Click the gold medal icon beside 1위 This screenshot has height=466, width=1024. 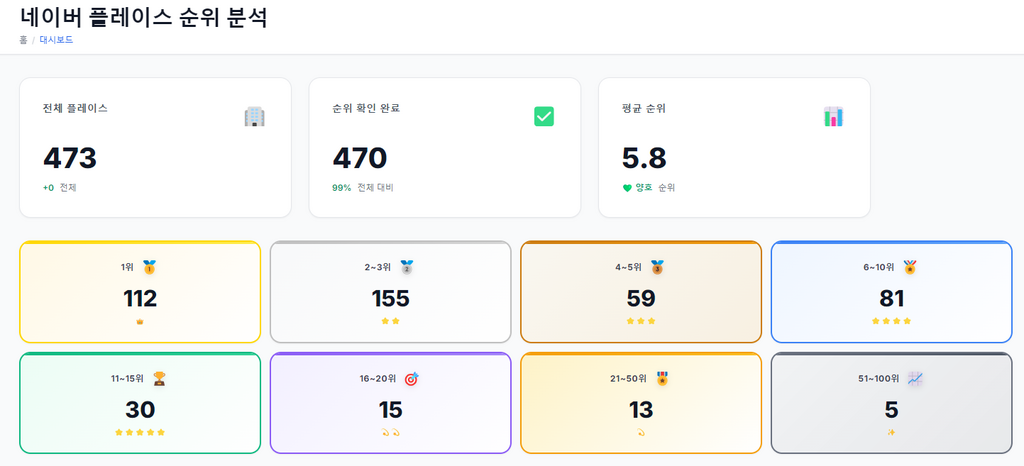pyautogui.click(x=150, y=267)
